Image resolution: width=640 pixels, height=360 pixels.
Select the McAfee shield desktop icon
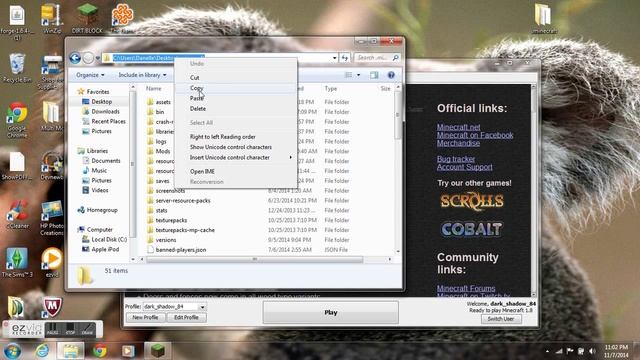[52, 307]
